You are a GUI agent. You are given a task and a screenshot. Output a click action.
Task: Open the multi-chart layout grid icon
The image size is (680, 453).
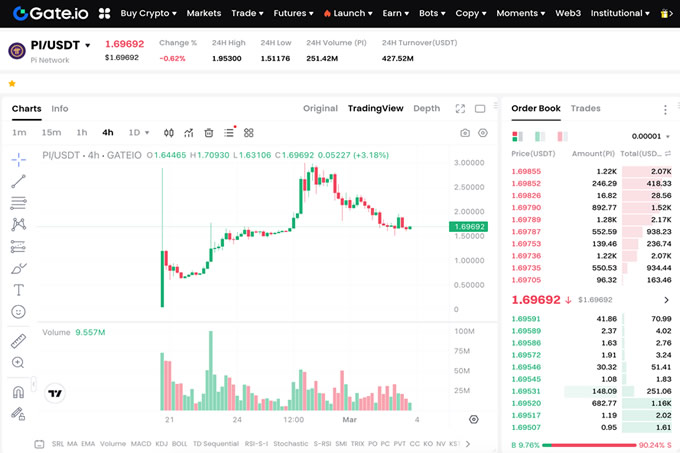(248, 133)
